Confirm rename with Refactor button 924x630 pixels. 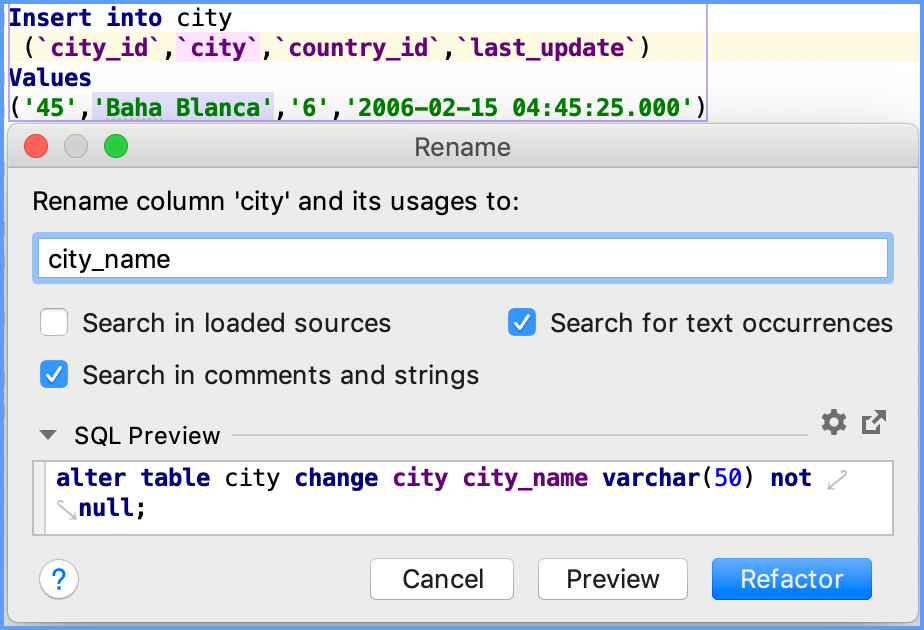point(791,579)
